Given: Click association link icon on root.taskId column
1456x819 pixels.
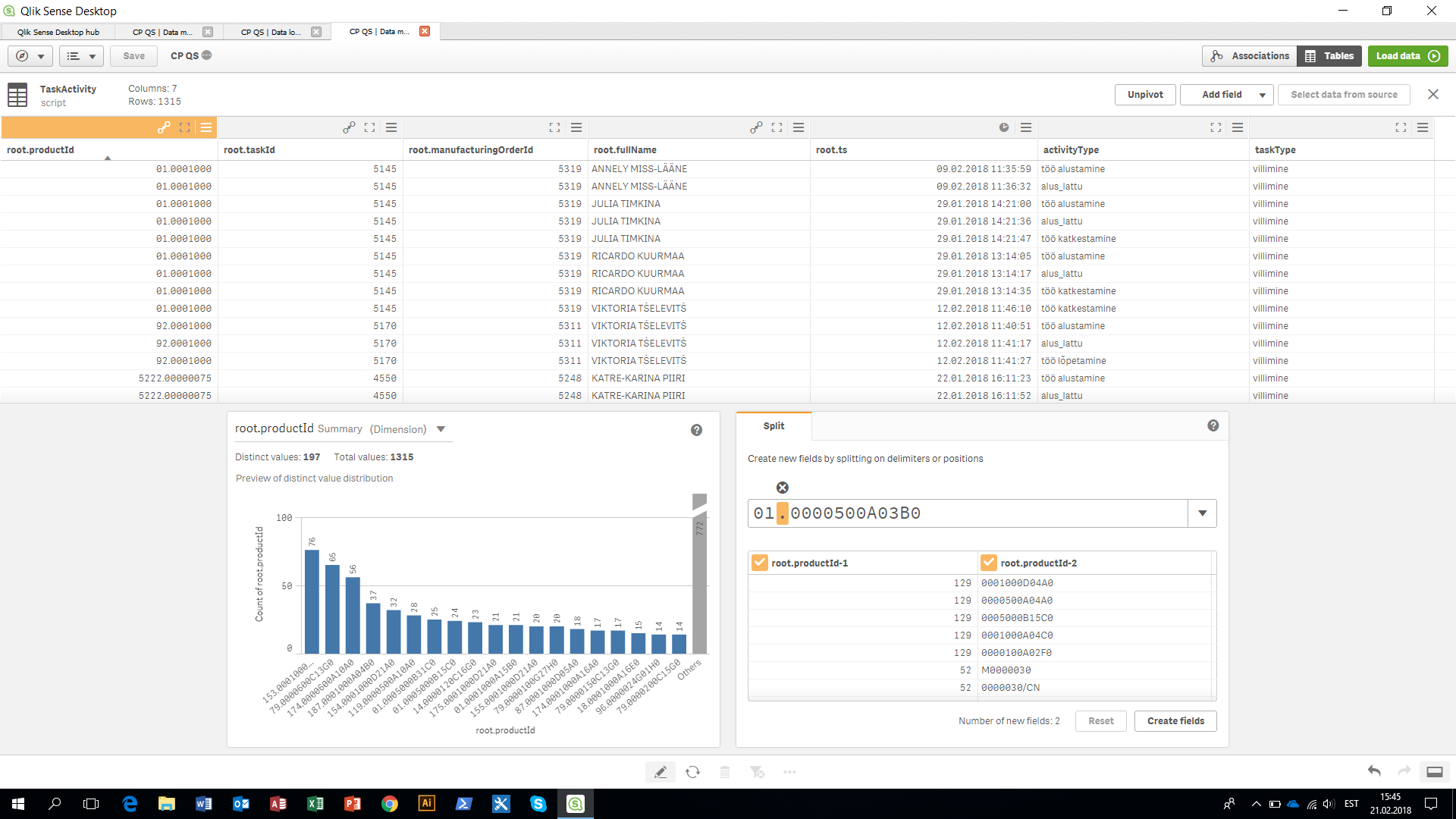Looking at the screenshot, I should 349,127.
